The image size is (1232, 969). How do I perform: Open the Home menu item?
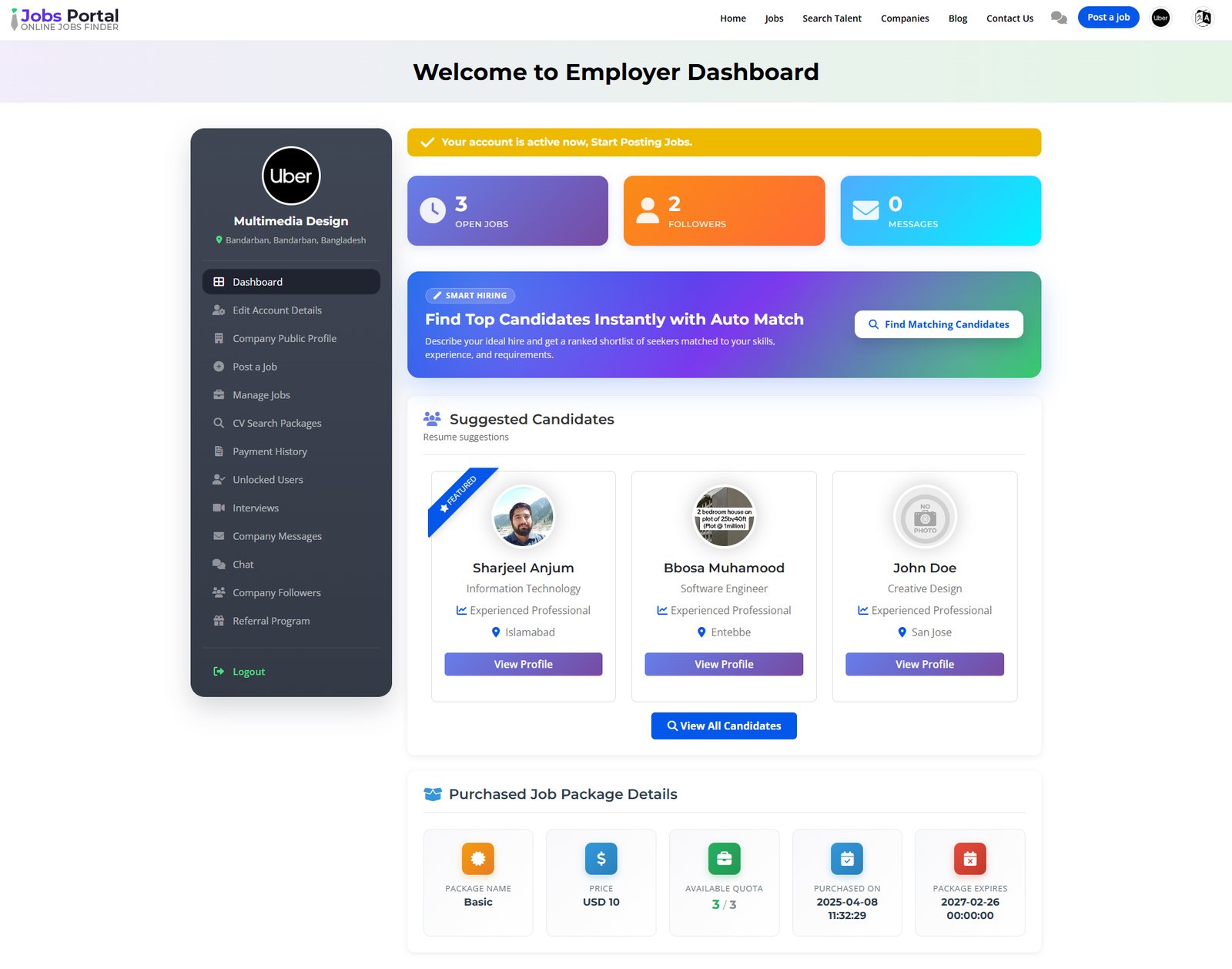(x=733, y=18)
